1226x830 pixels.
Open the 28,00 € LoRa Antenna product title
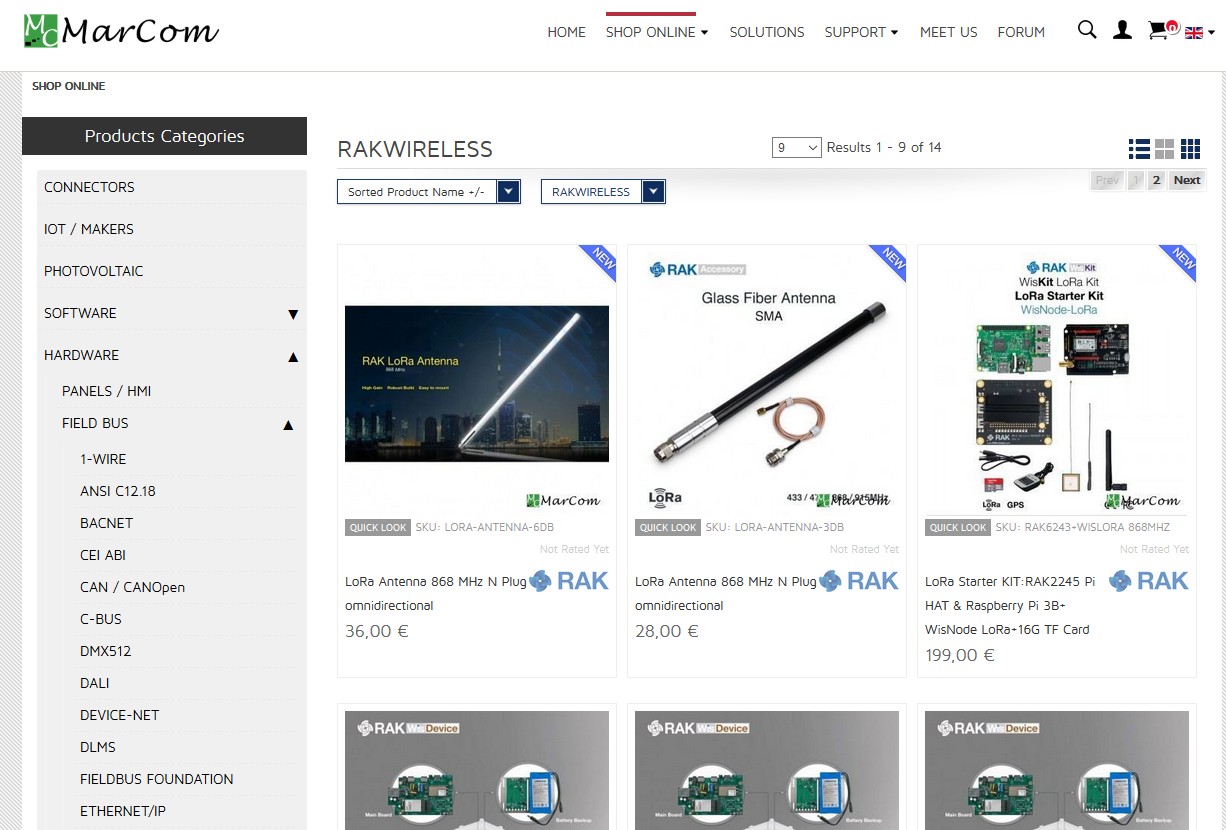tap(726, 593)
